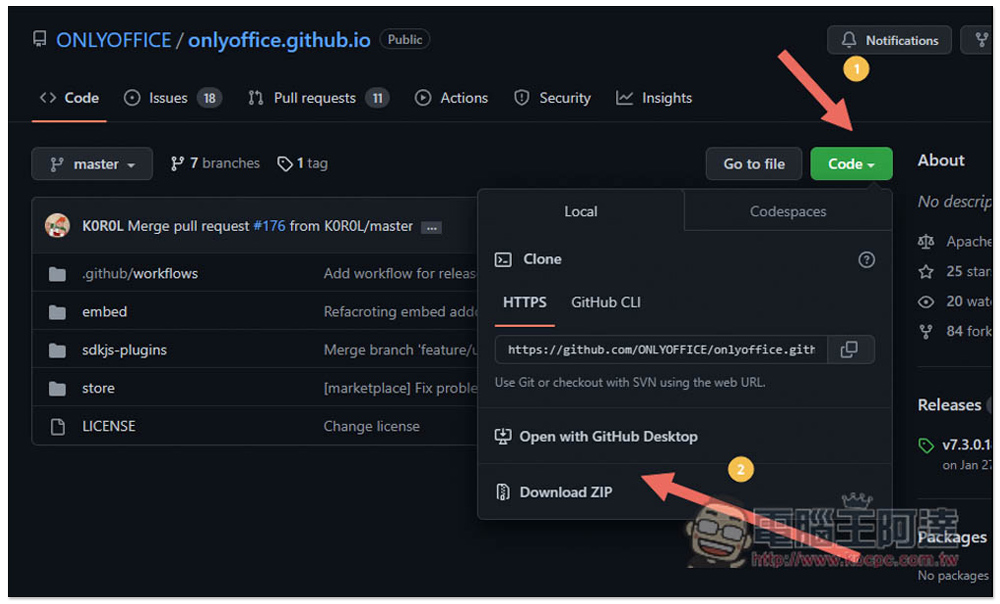The height and width of the screenshot is (604, 1000).
Task: Select the GitHub CLI clone option
Action: 606,302
